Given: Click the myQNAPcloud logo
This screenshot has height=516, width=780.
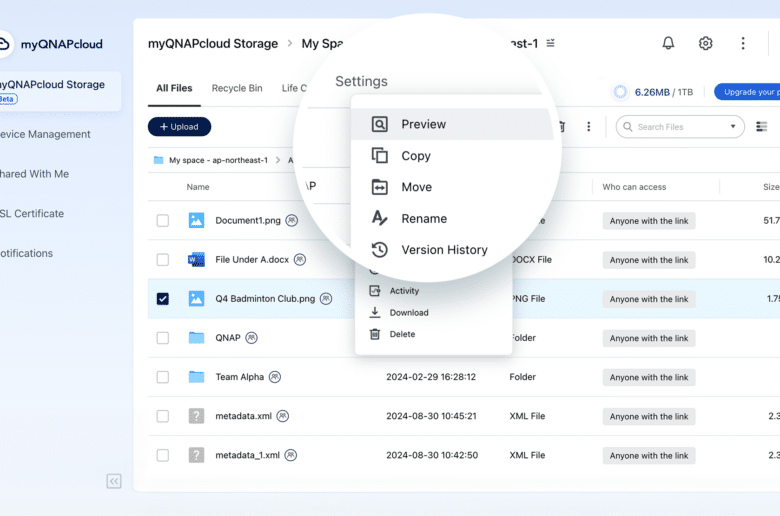Looking at the screenshot, I should click(x=52, y=44).
